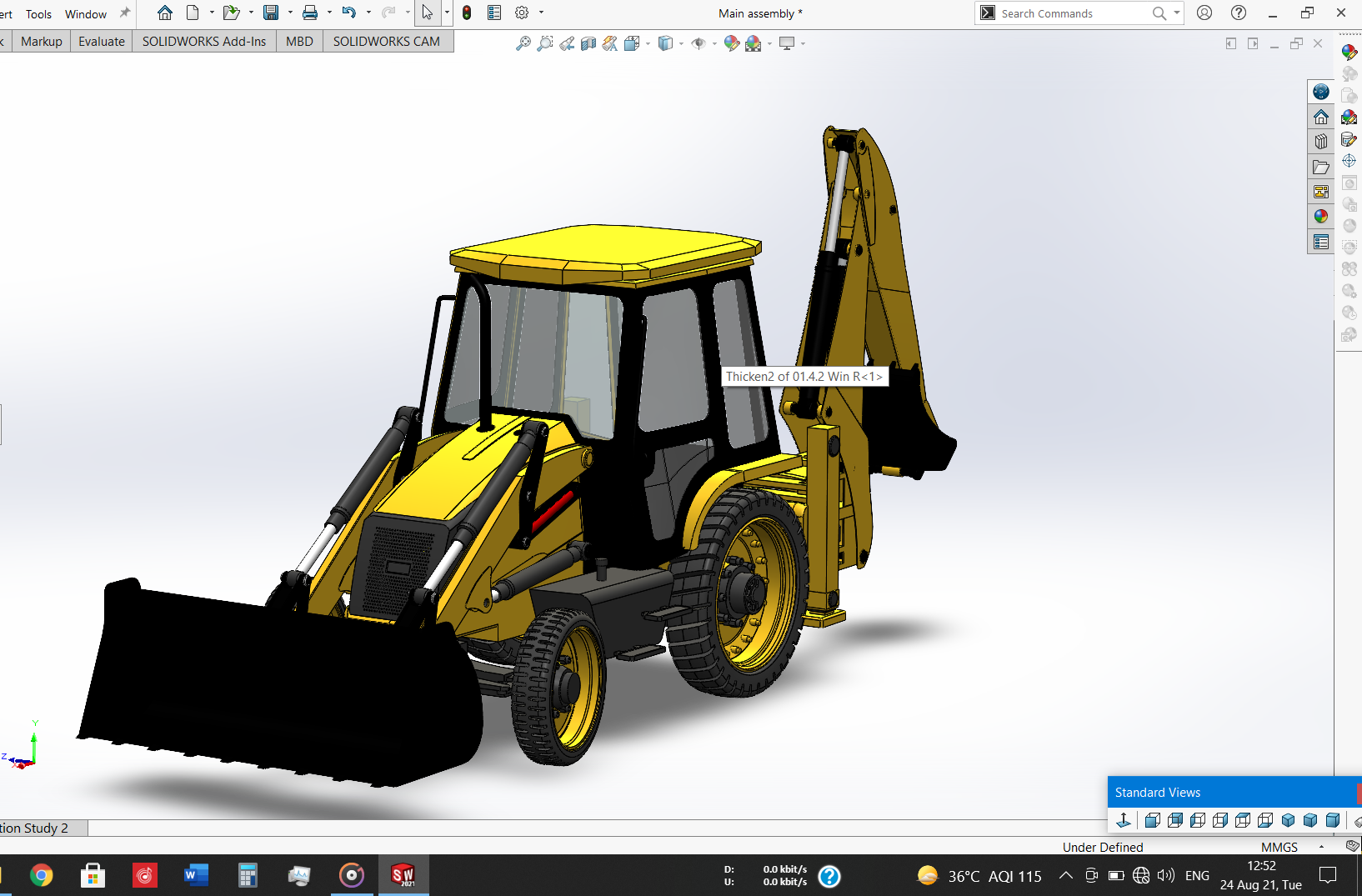The image size is (1362, 896).
Task: Open Appearances, Scenes and Decals pane tab
Action: click(1321, 217)
